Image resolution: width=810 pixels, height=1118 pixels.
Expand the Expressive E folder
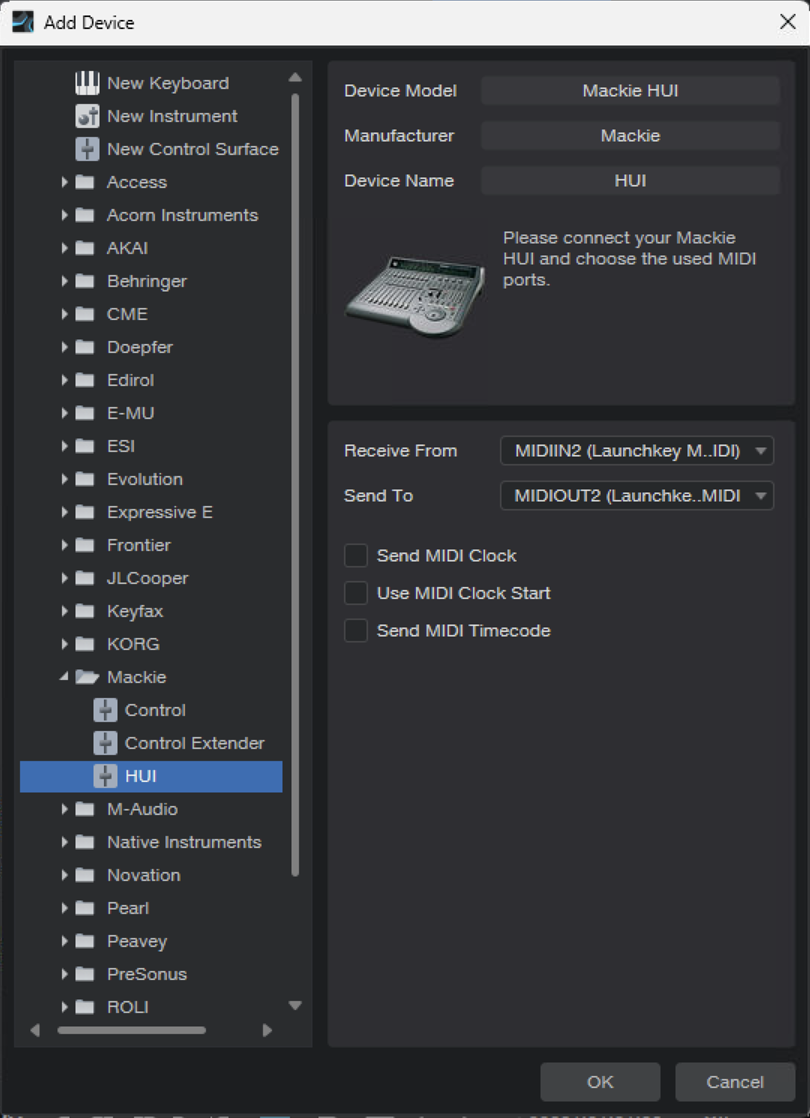(x=64, y=512)
